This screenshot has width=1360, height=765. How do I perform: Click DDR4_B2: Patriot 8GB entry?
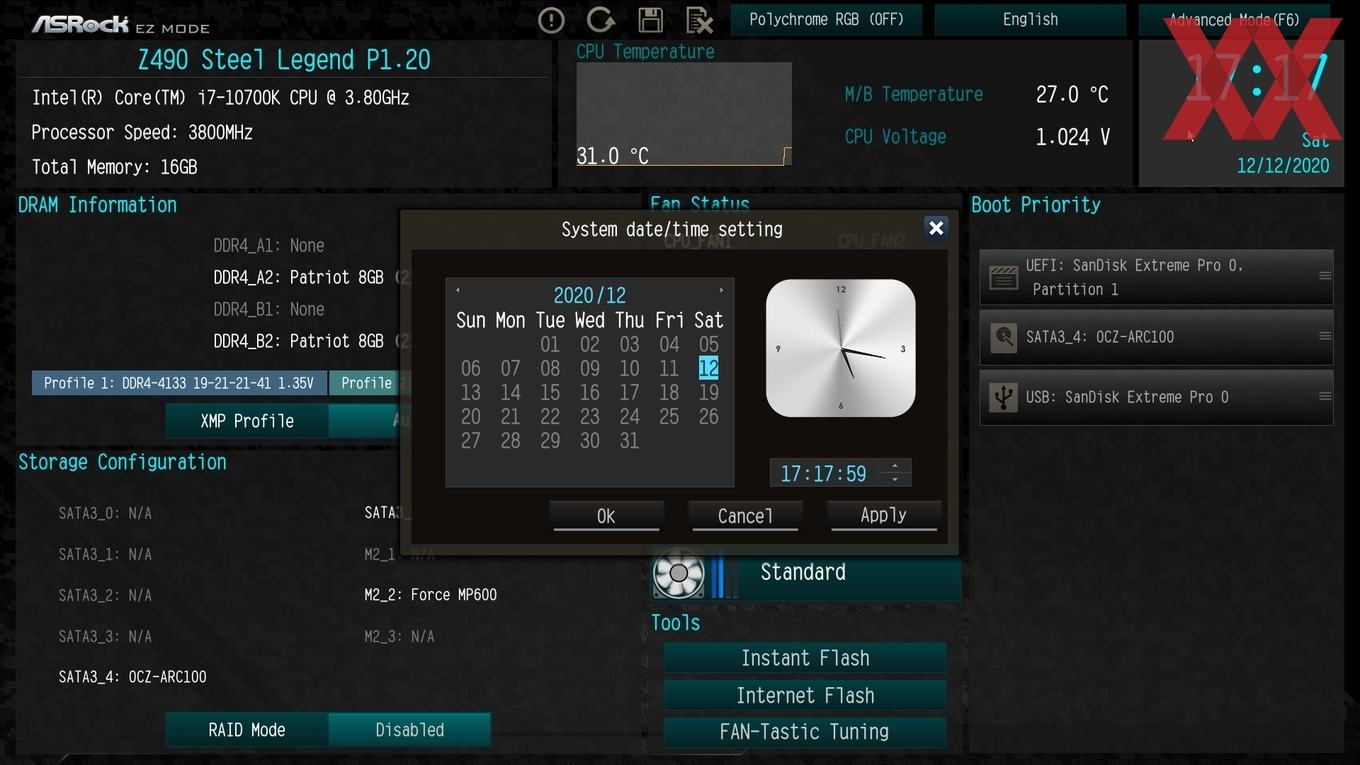coord(299,341)
